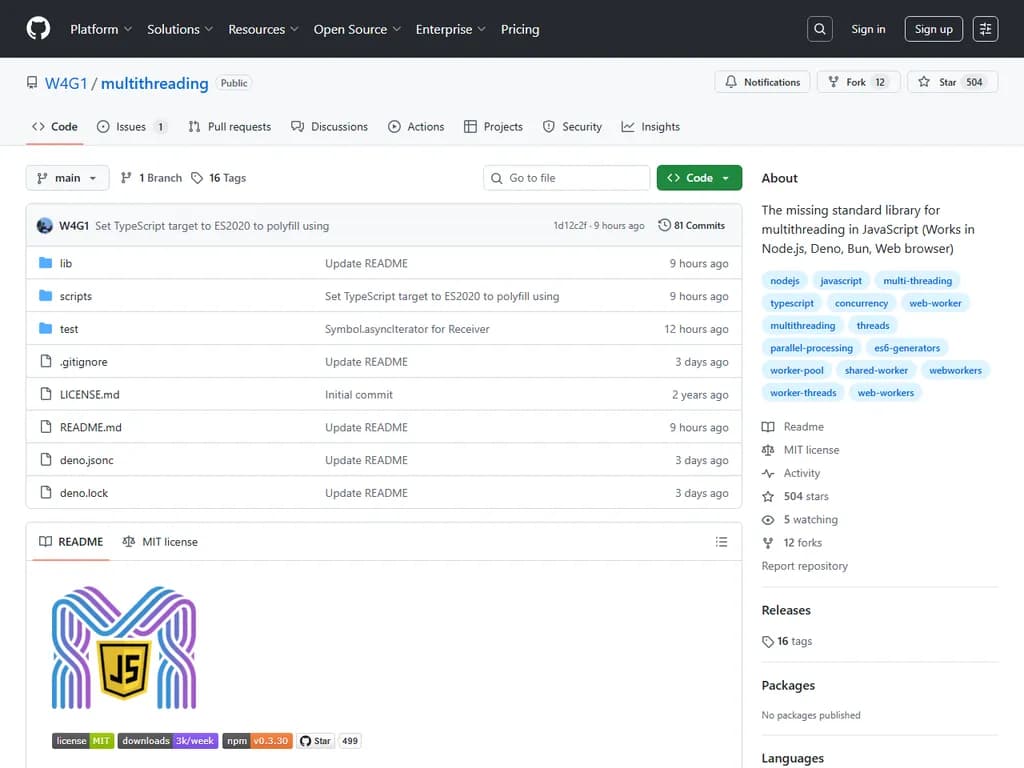The width and height of the screenshot is (1024, 768).
Task: Toggle Notifications for this repository
Action: click(x=762, y=82)
